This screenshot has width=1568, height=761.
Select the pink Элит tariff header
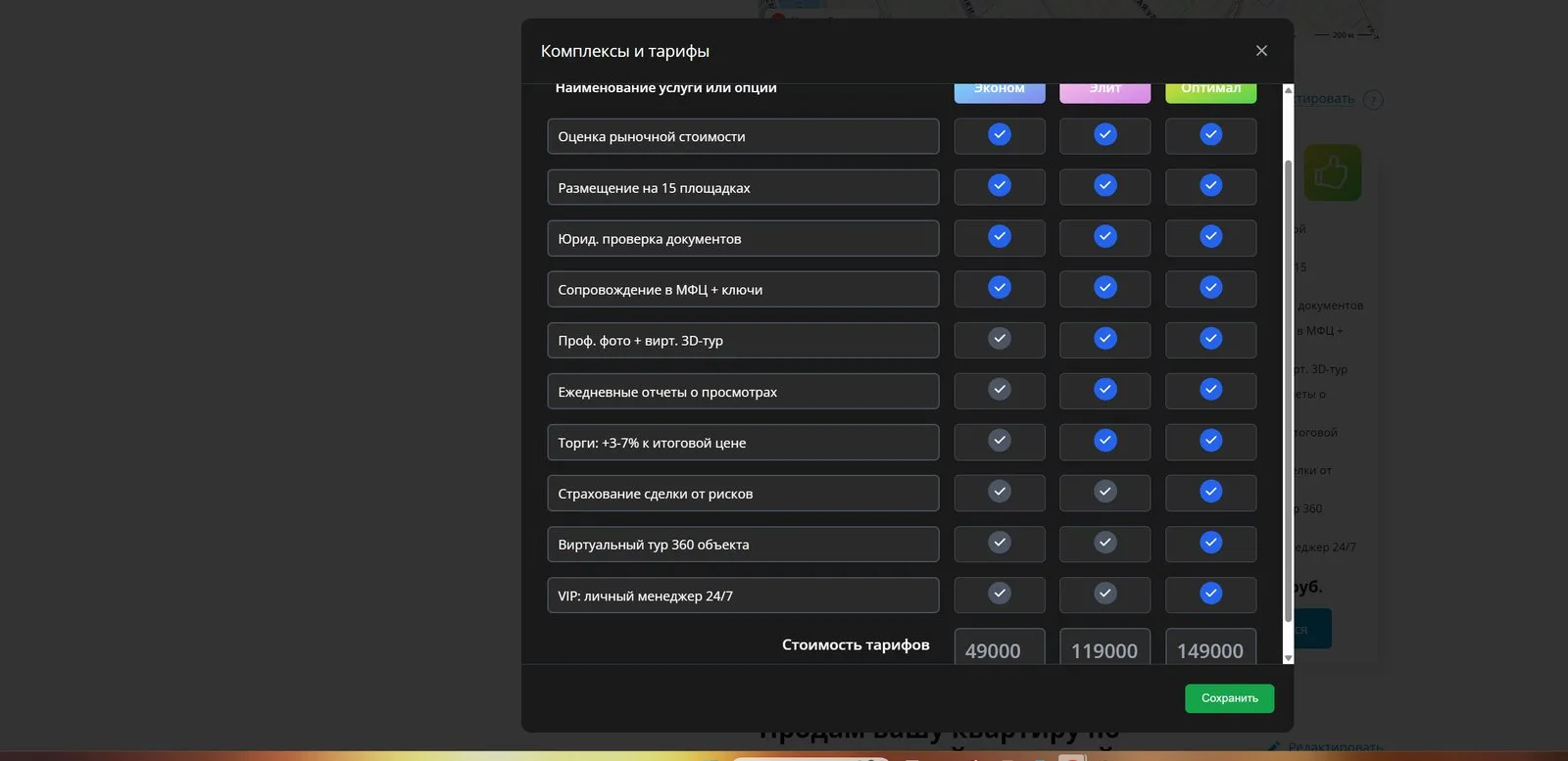(1105, 91)
